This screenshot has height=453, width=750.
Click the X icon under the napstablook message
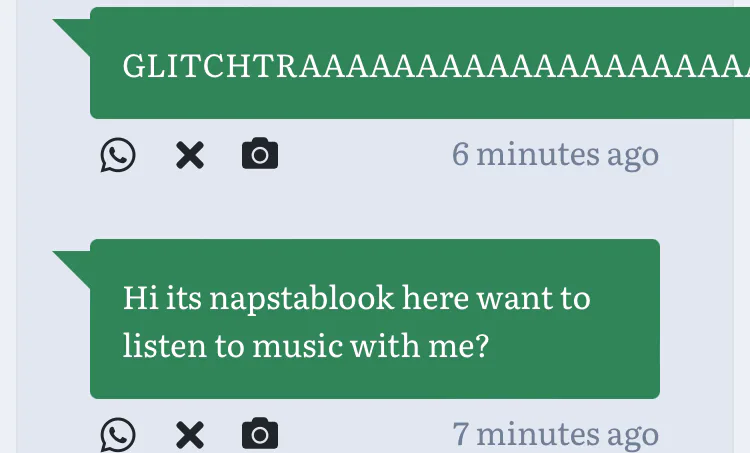189,435
